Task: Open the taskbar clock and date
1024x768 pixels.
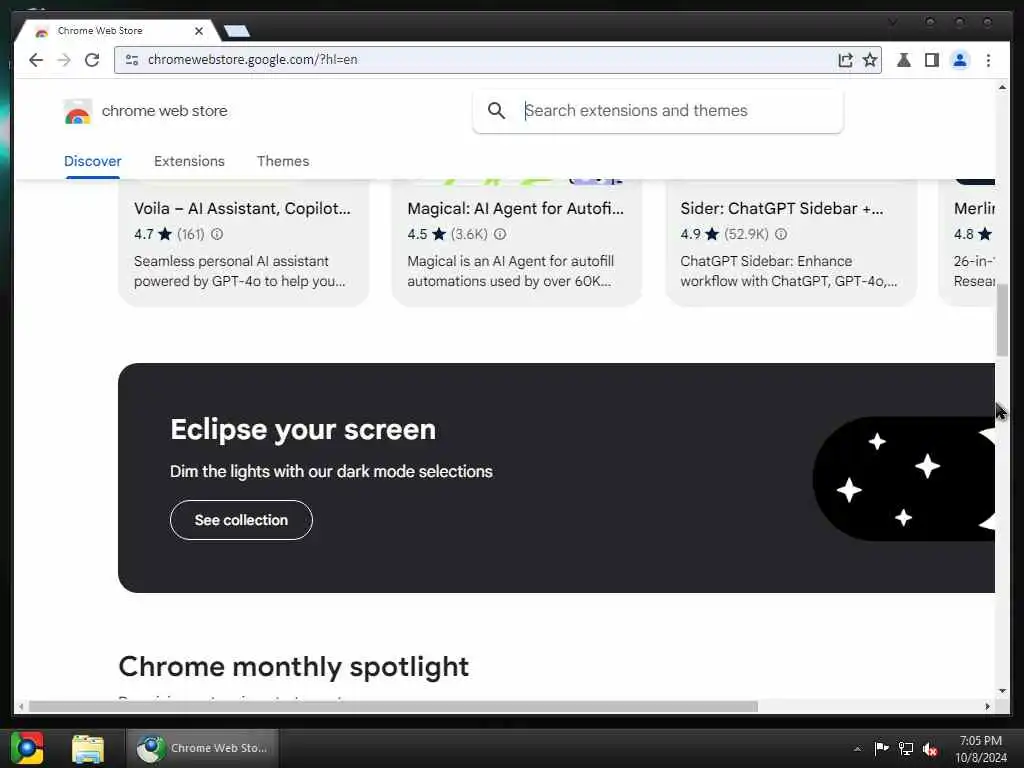Action: 981,749
